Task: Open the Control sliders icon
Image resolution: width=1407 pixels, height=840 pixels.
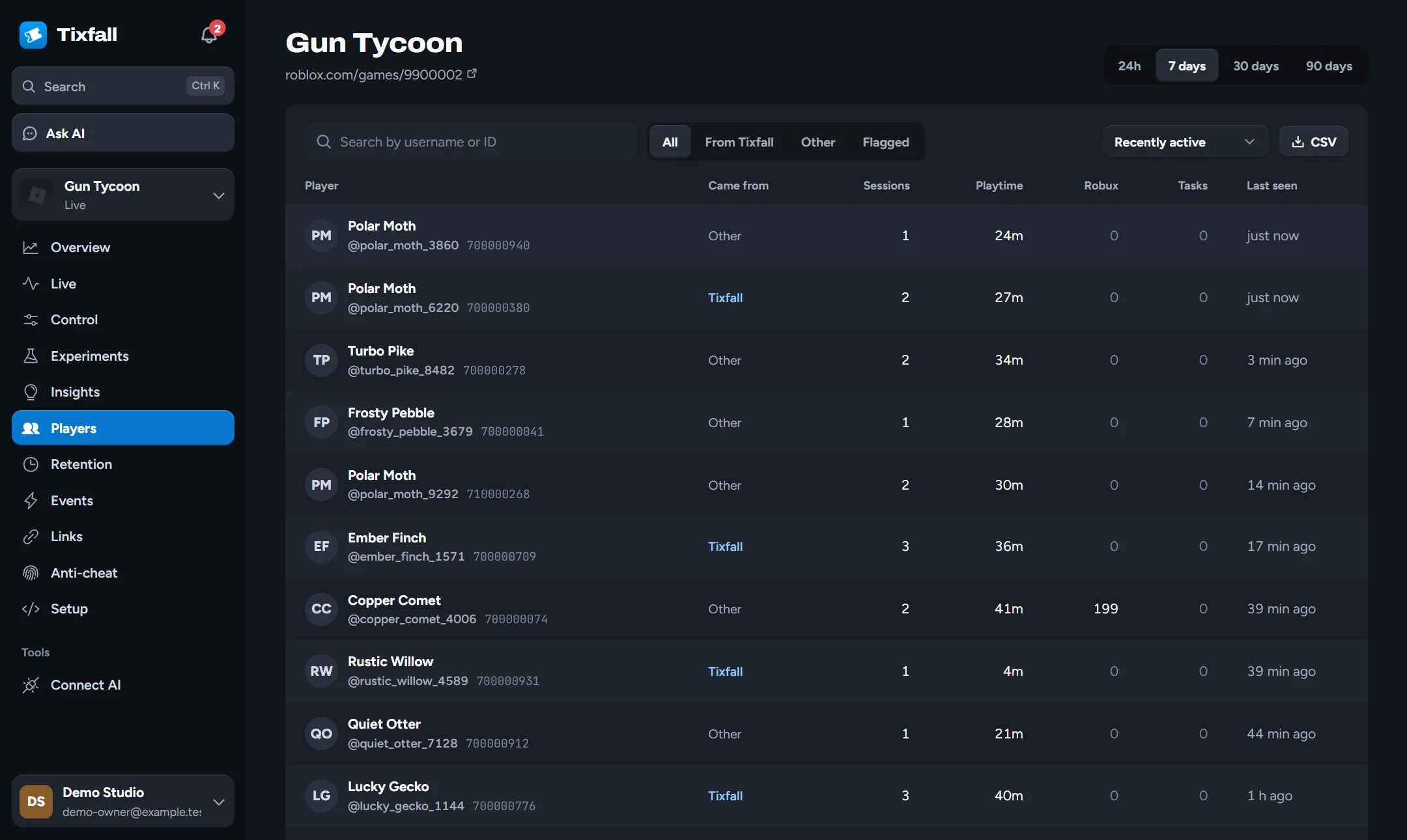Action: [x=31, y=320]
